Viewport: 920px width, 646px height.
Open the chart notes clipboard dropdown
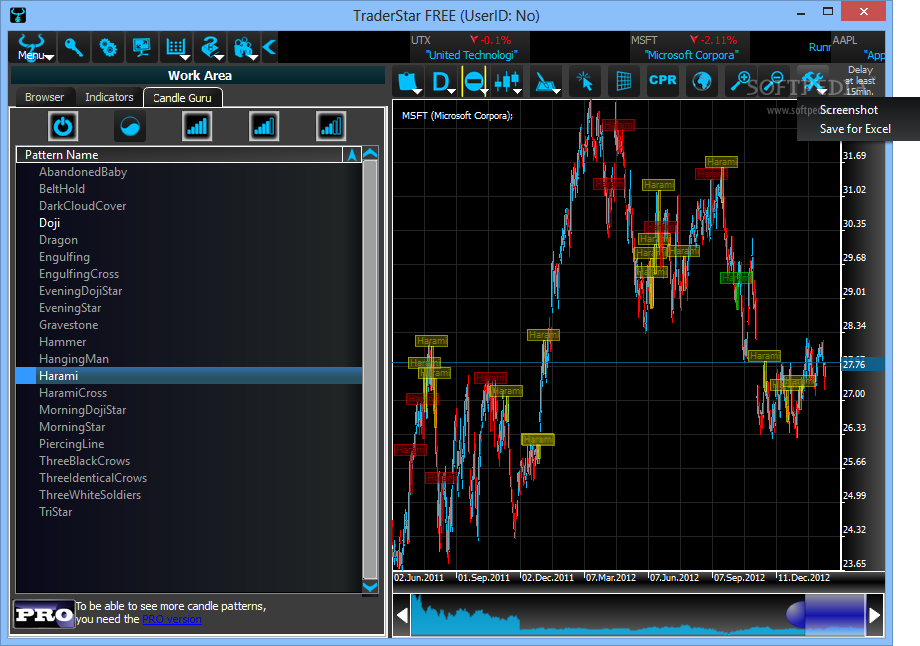point(409,81)
